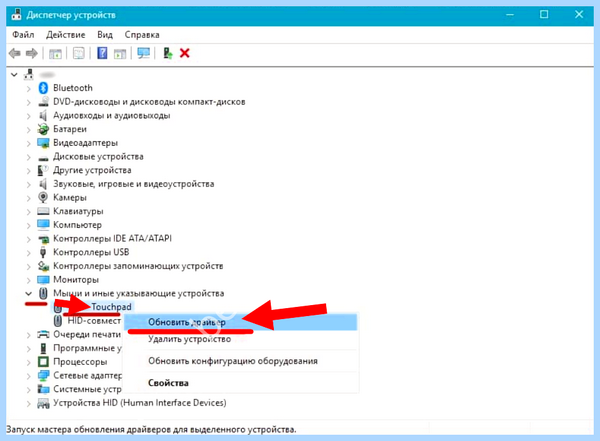600x441 pixels.
Task: Expand the Видеоадаптеры node chevron
Action: [x=28, y=144]
